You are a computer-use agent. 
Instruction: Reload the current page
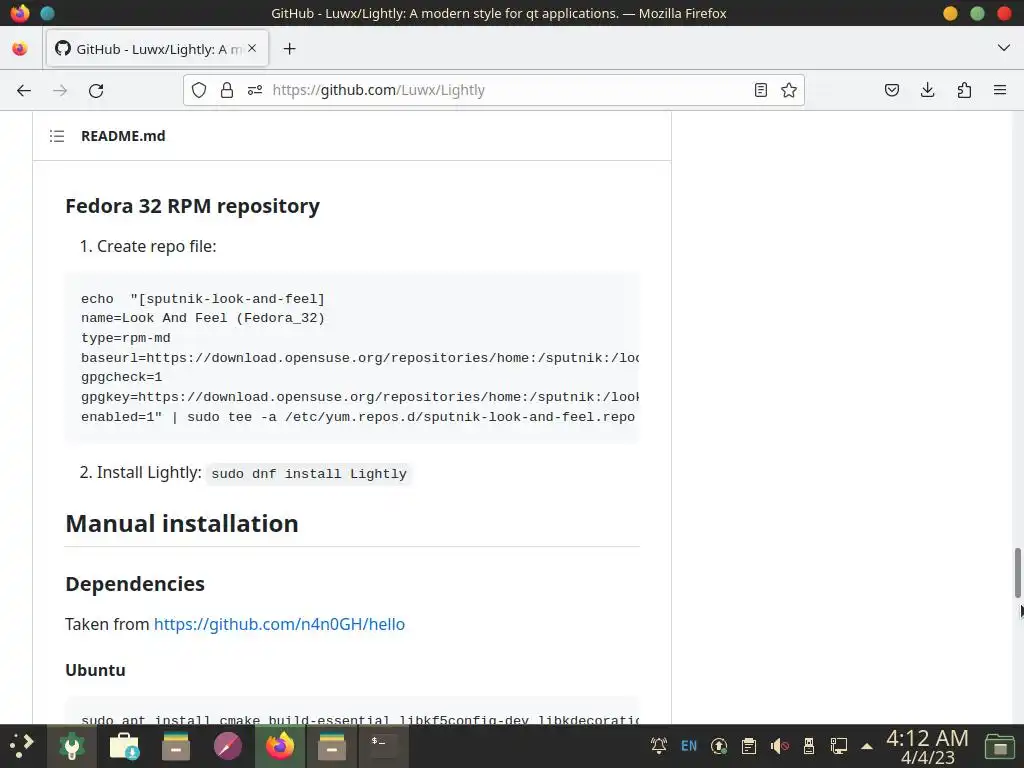[96, 91]
